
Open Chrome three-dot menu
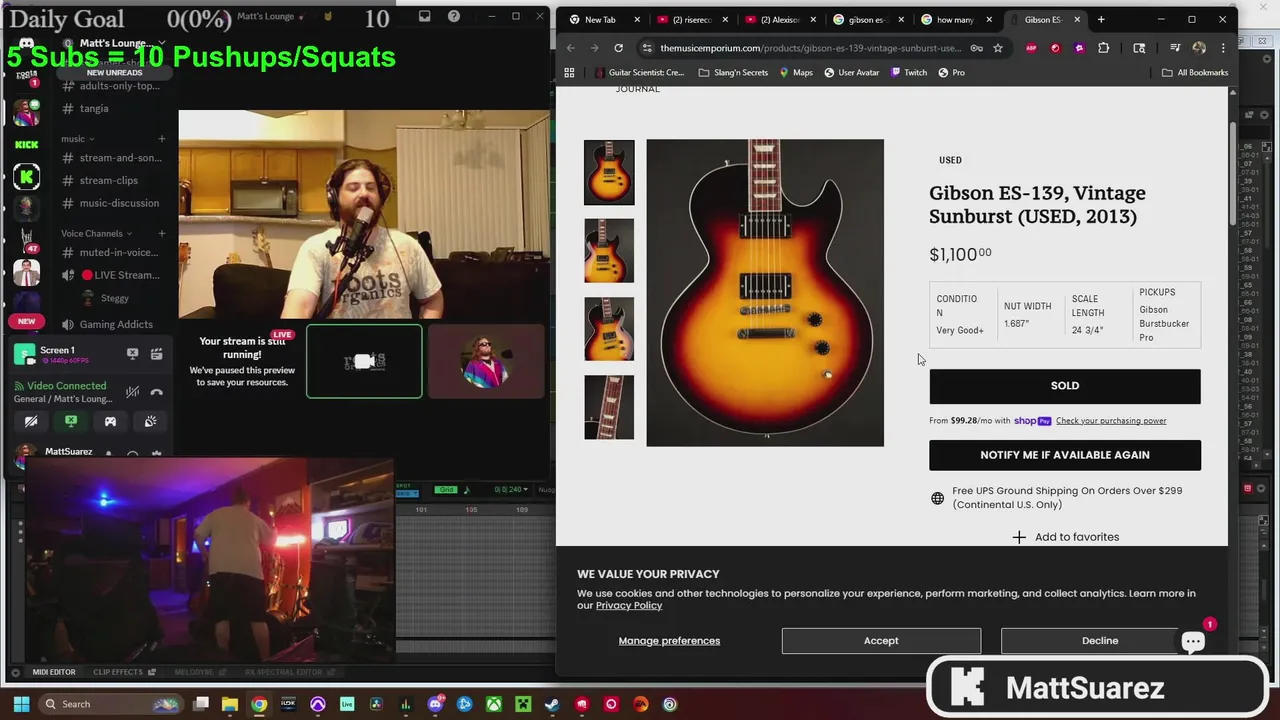[1222, 48]
